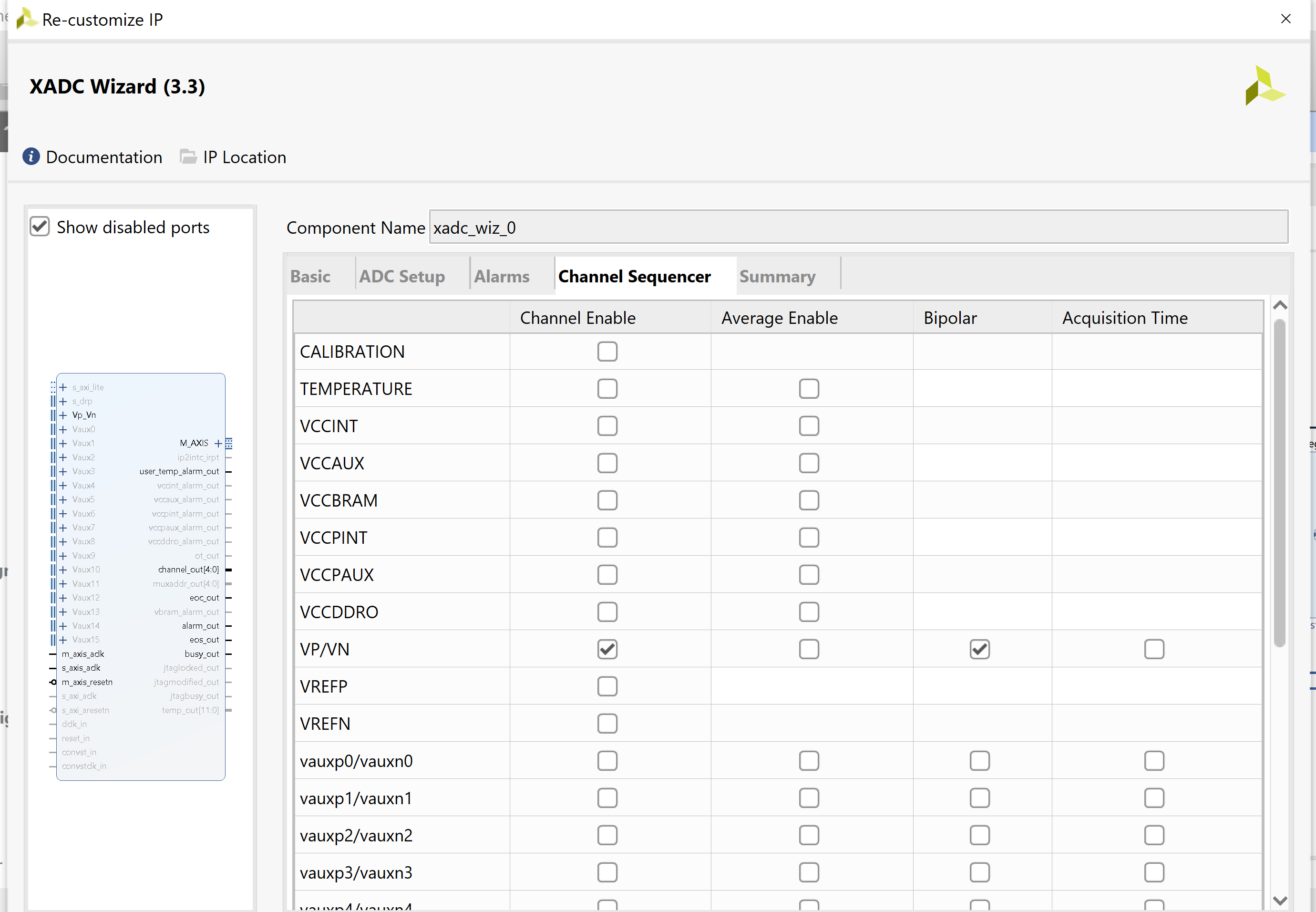
Task: Click the Xilinx logo in title bar
Action: coord(26,19)
